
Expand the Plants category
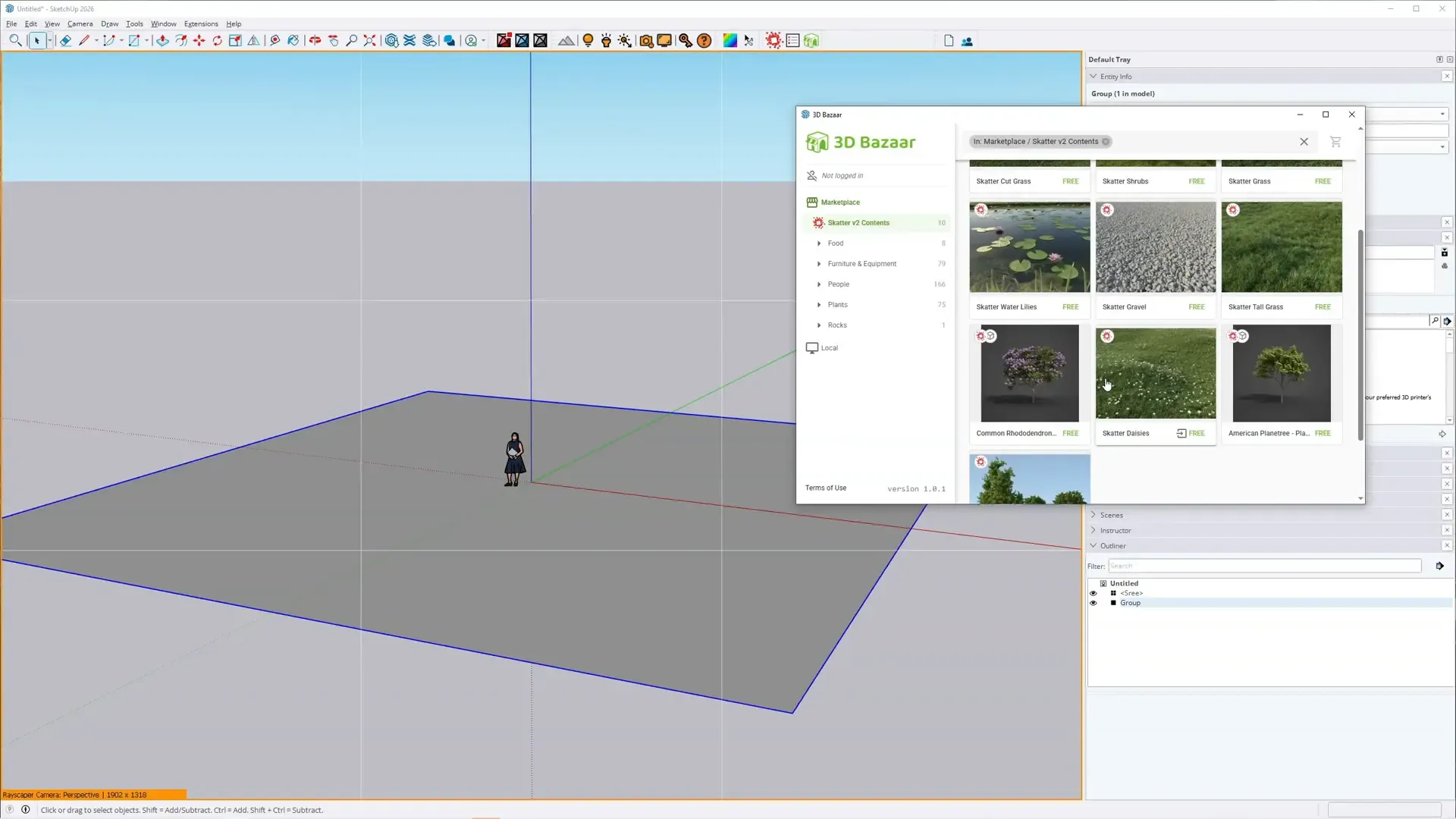(819, 305)
